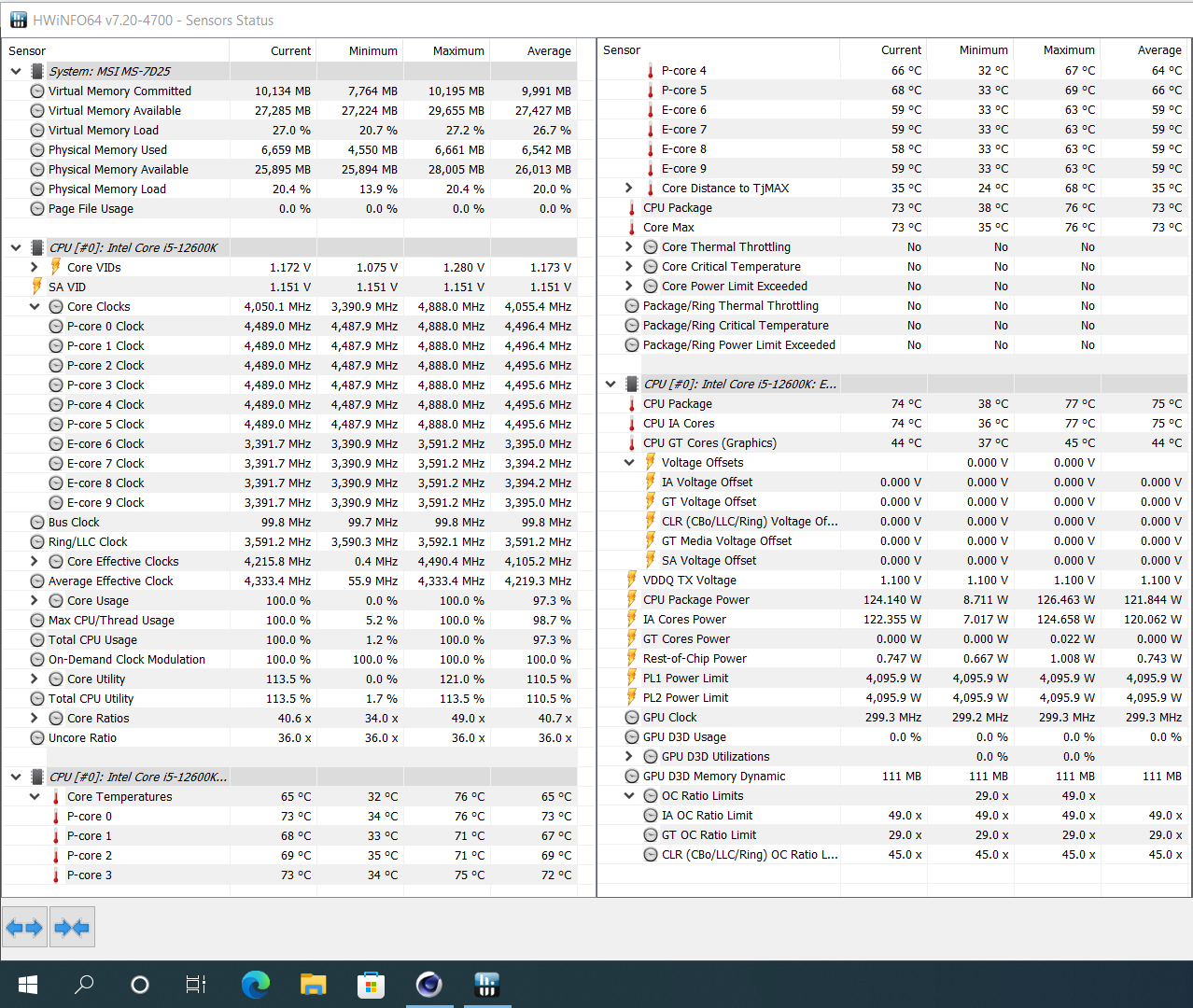Image resolution: width=1193 pixels, height=1008 pixels.
Task: Click the lightning icon beside PL1 Power Limit
Action: coord(632,678)
